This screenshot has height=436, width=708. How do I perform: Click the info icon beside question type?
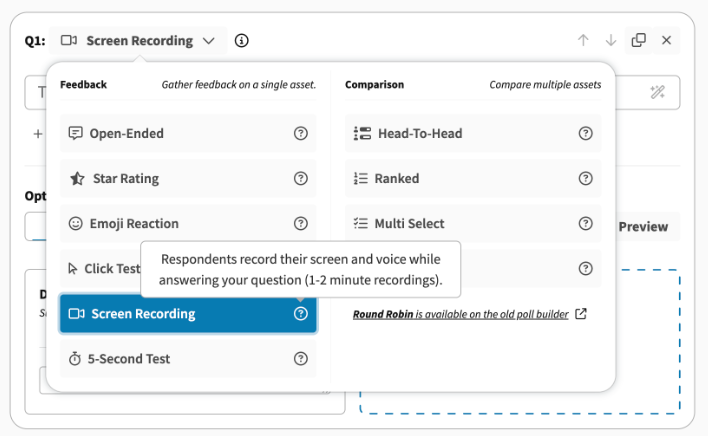tap(242, 41)
